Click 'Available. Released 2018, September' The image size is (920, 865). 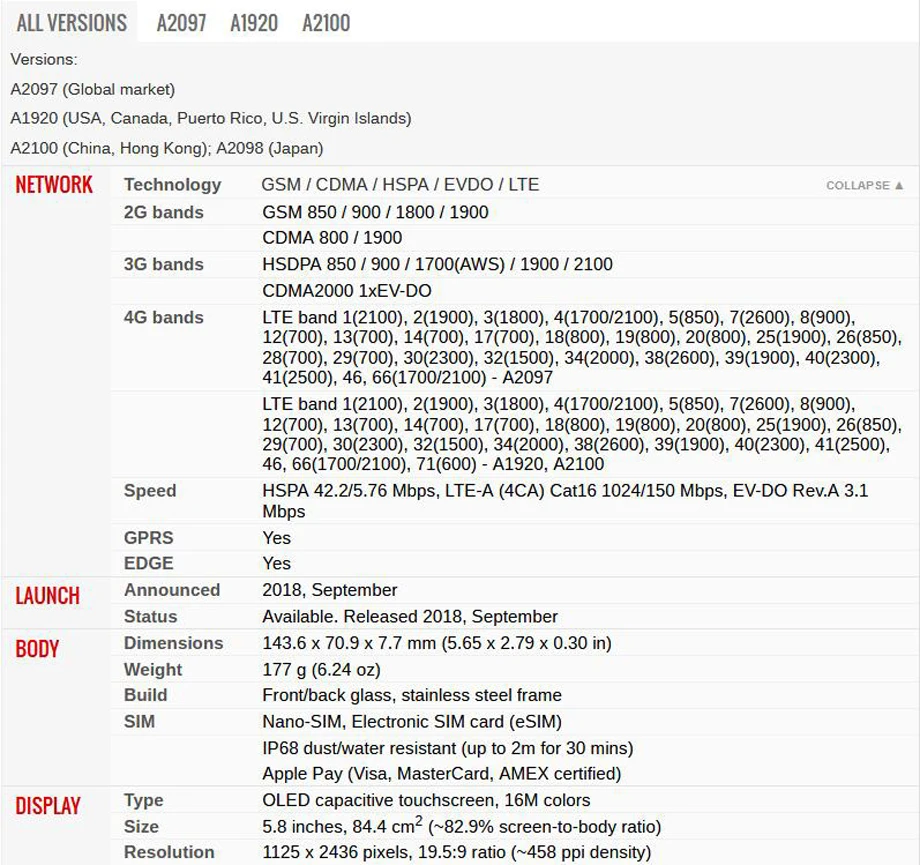click(x=410, y=616)
